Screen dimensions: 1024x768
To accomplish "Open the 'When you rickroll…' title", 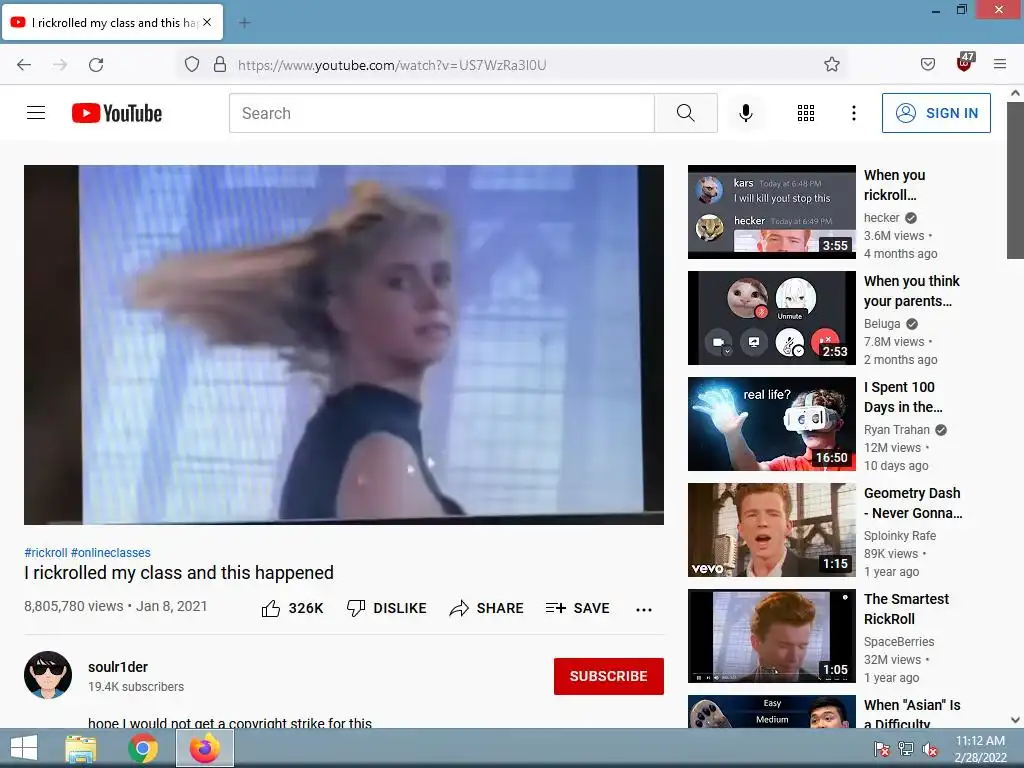I will (894, 185).
